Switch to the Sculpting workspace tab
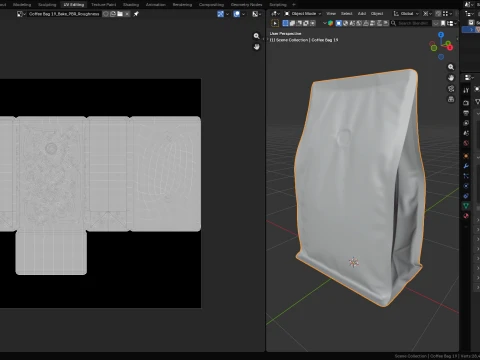480x360 pixels. pos(47,5)
